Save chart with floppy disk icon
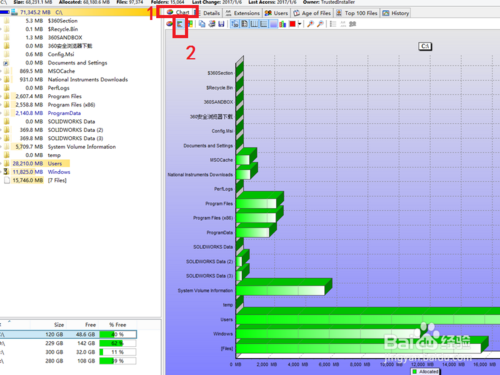 pos(221,24)
